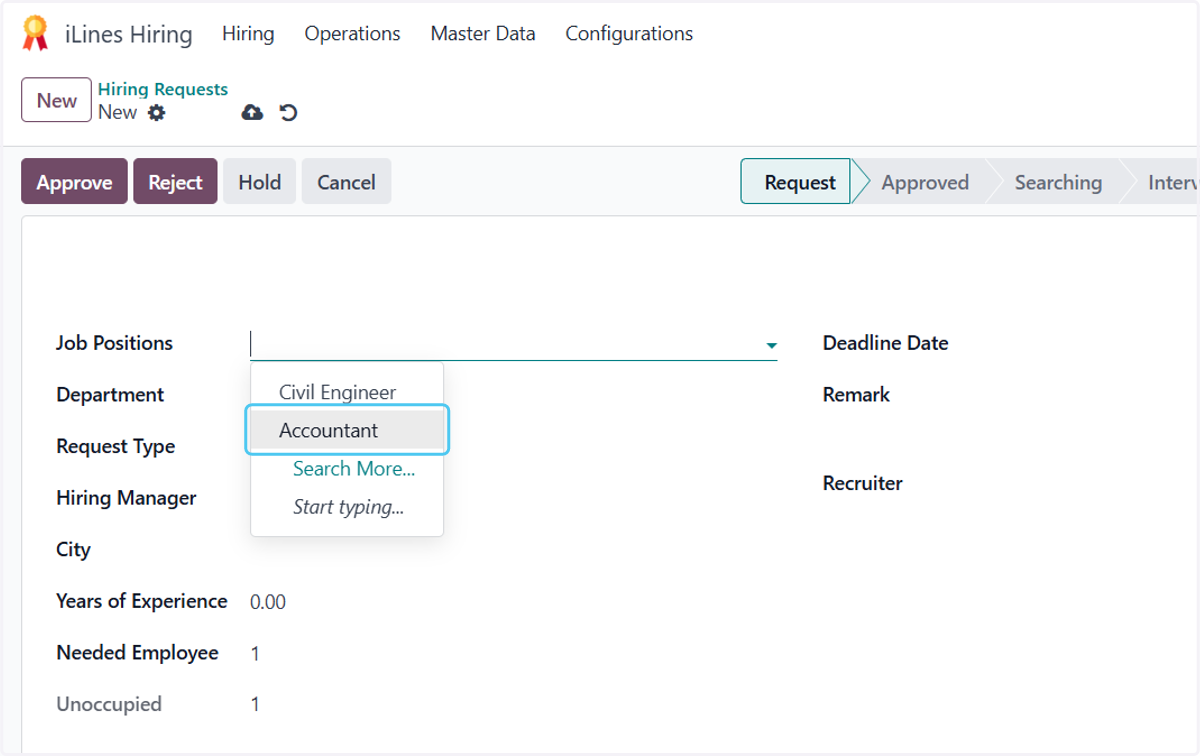Click the Job Positions field label
This screenshot has width=1200, height=756.
tap(114, 343)
